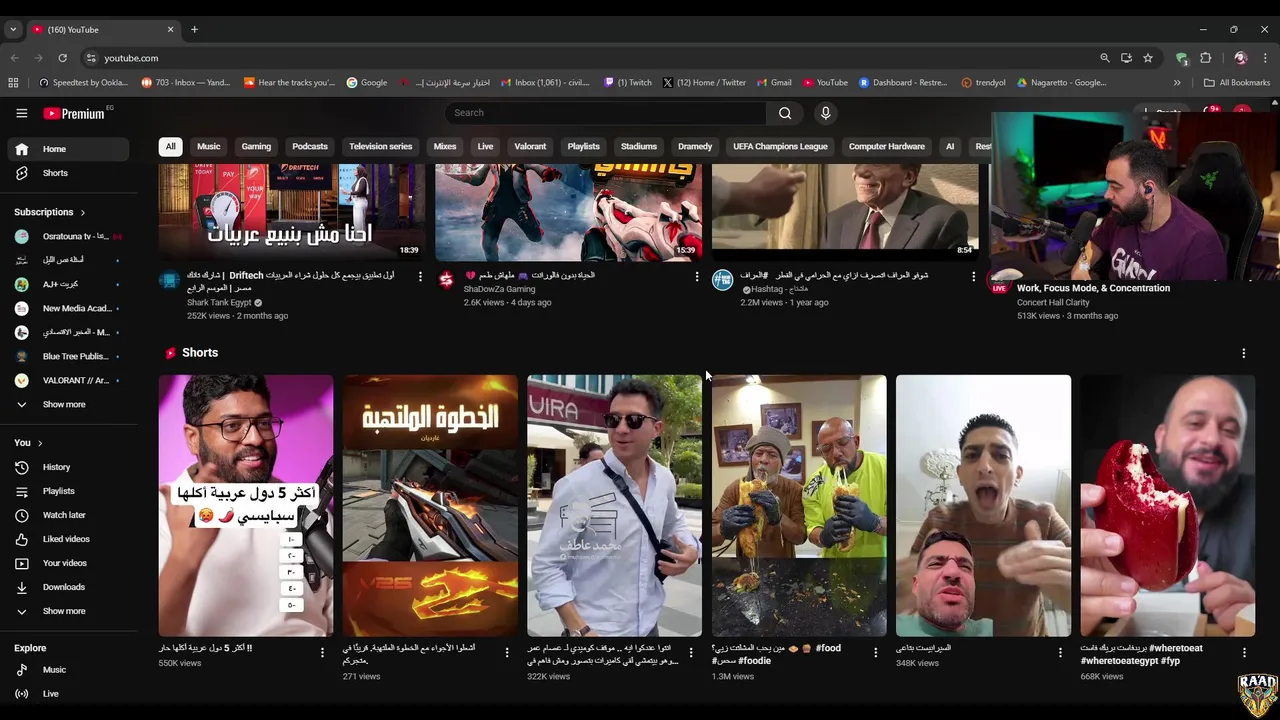
Task: Open a new Chrome tab
Action: coord(194,30)
